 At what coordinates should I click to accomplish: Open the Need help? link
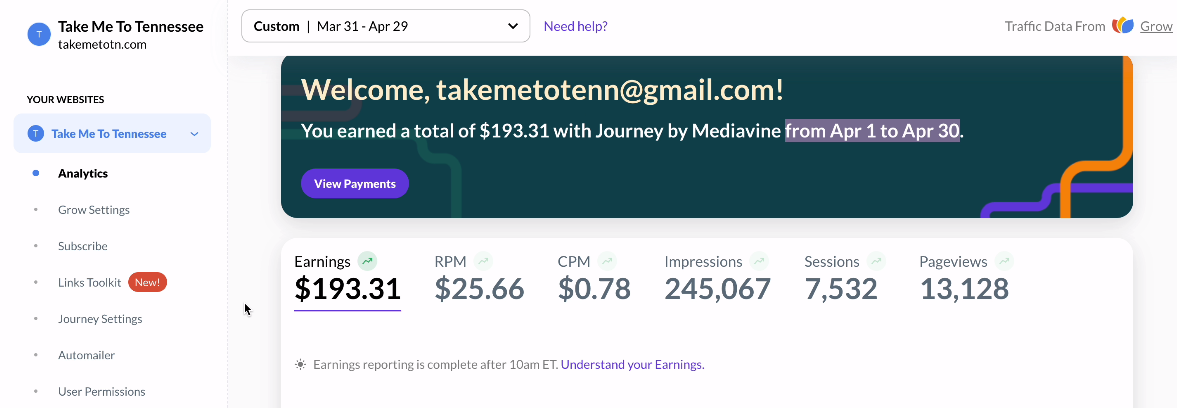point(576,26)
